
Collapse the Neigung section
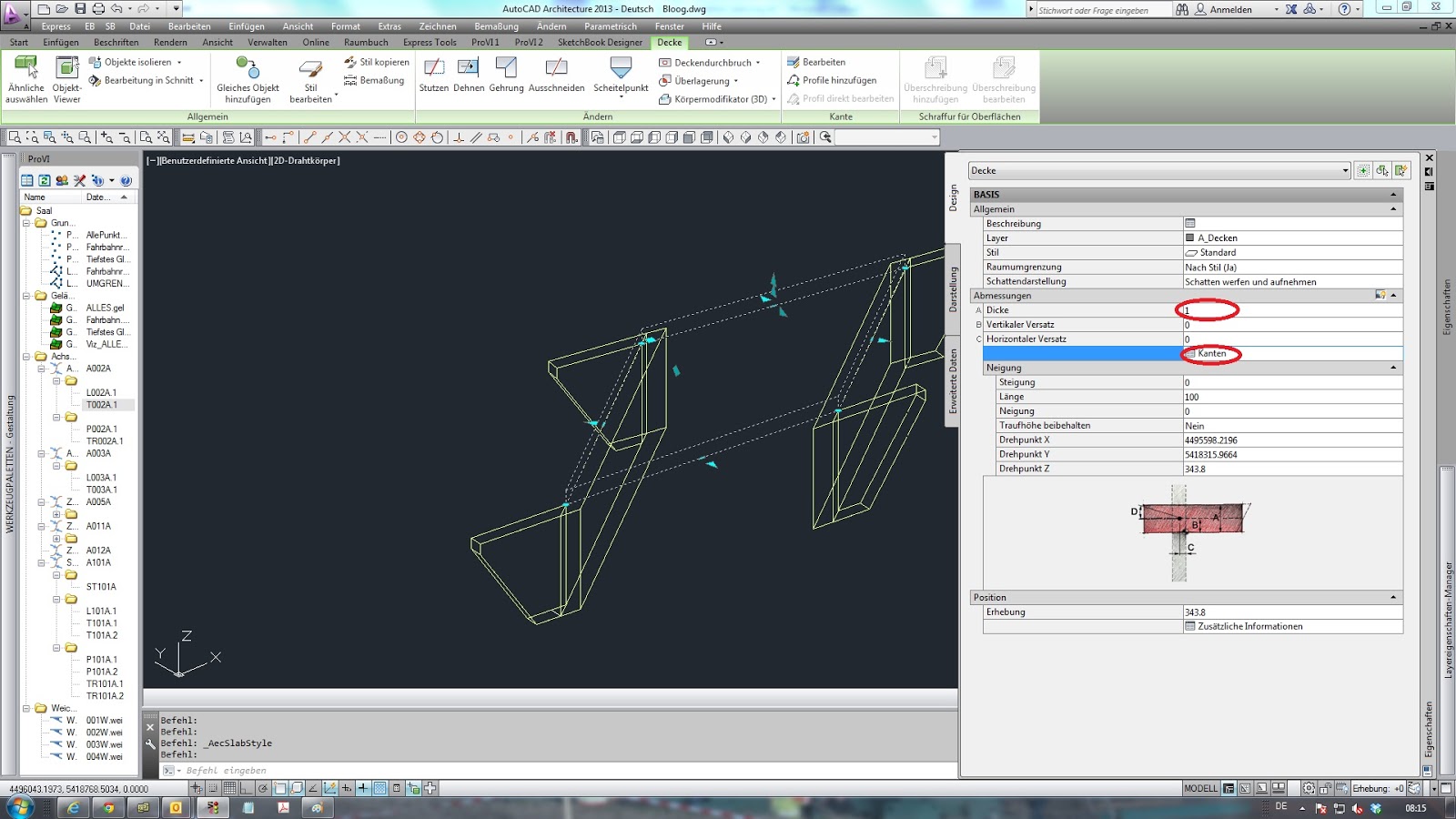[x=1393, y=368]
